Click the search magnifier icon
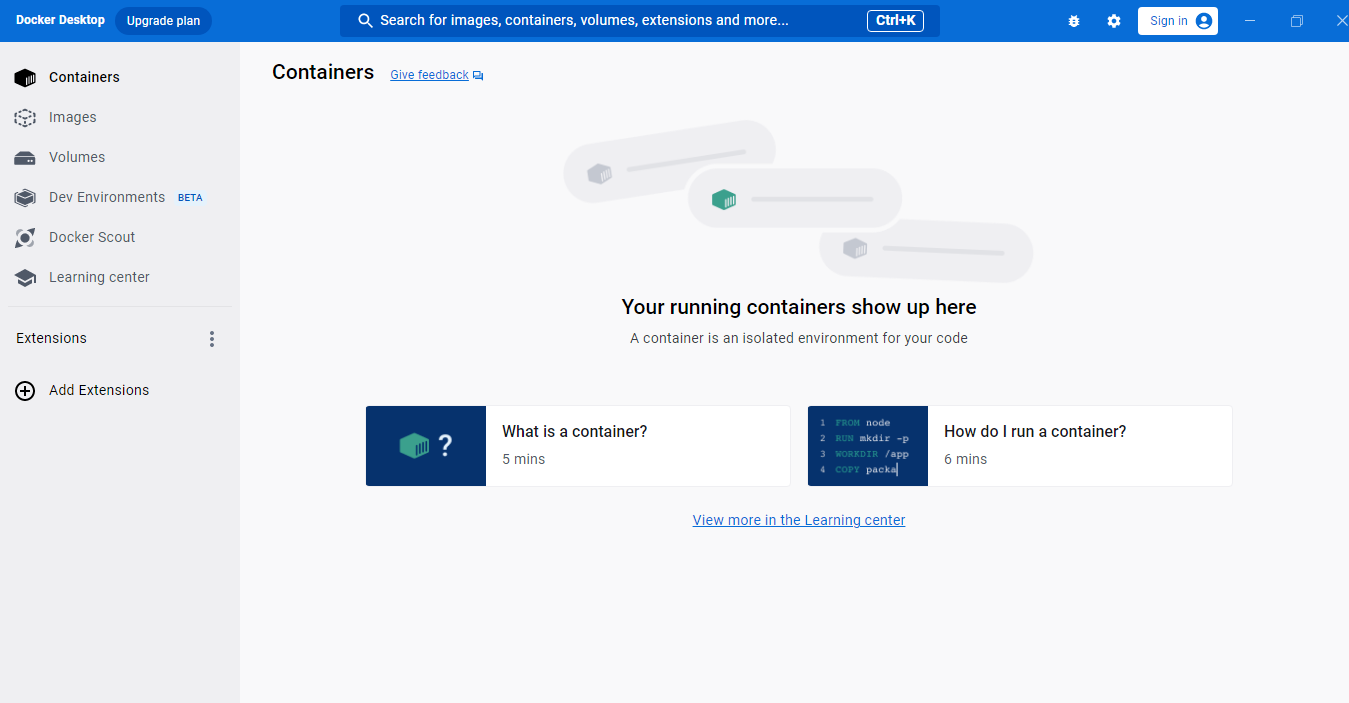Image resolution: width=1349 pixels, height=703 pixels. tap(365, 21)
